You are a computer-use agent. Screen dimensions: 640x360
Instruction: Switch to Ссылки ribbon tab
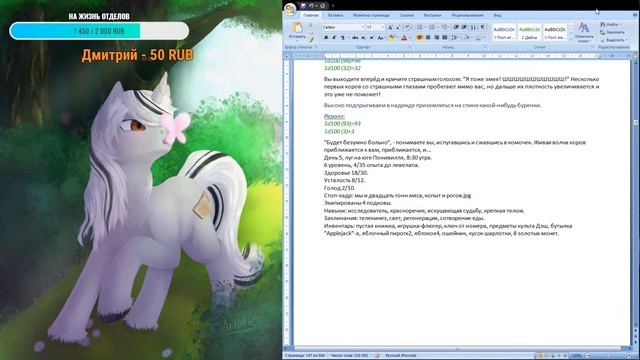407,15
